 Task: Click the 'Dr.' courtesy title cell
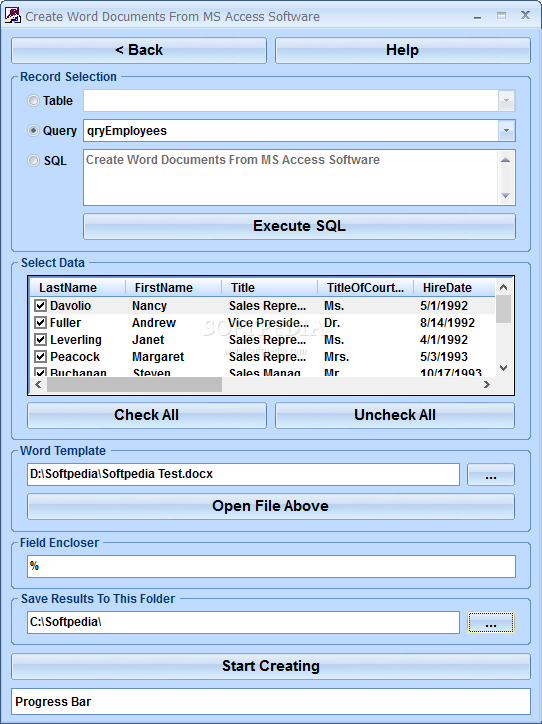[332, 323]
